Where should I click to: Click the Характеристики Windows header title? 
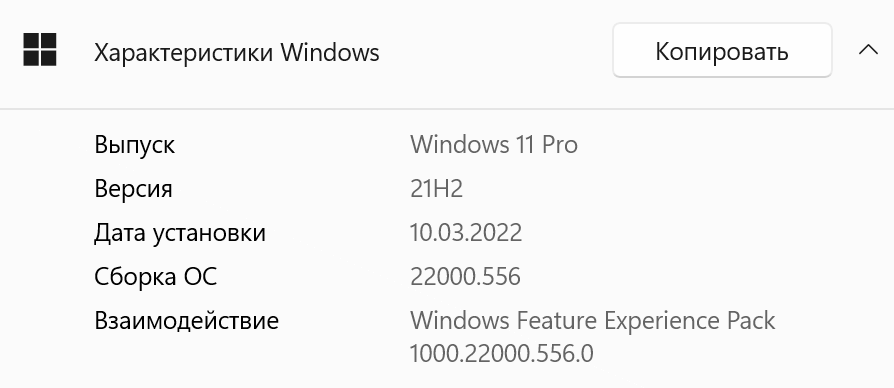click(x=237, y=53)
